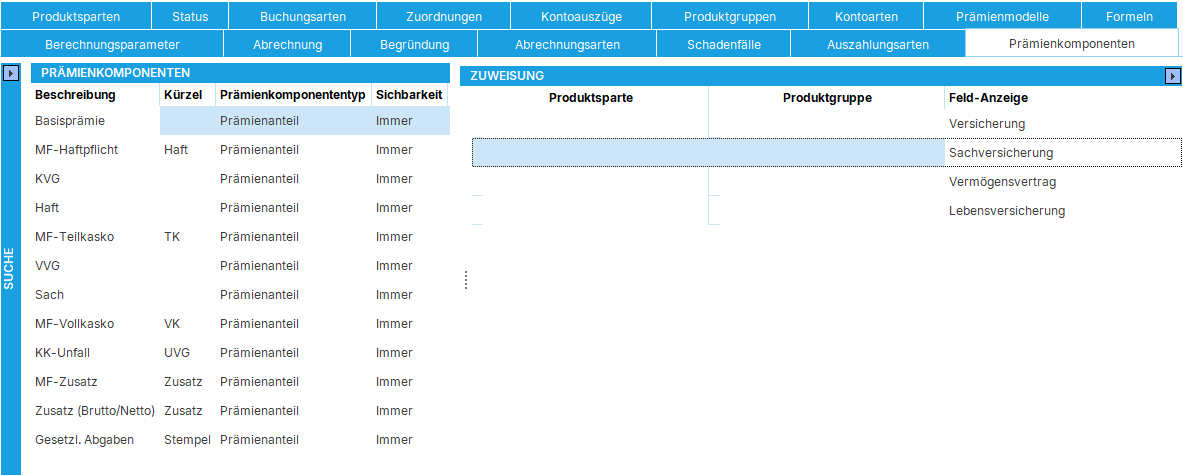Select the MF-Teilkasko row
This screenshot has width=1183, height=476.
click(x=75, y=237)
